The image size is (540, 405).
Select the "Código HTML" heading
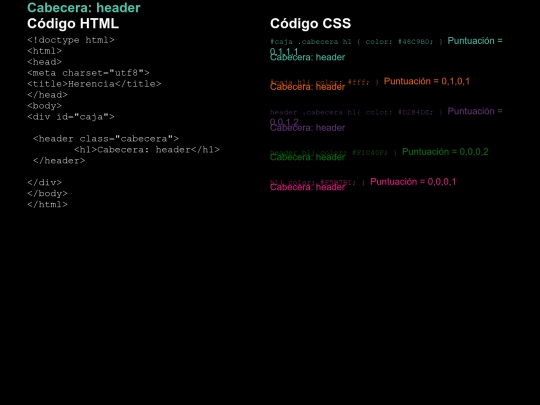click(73, 24)
